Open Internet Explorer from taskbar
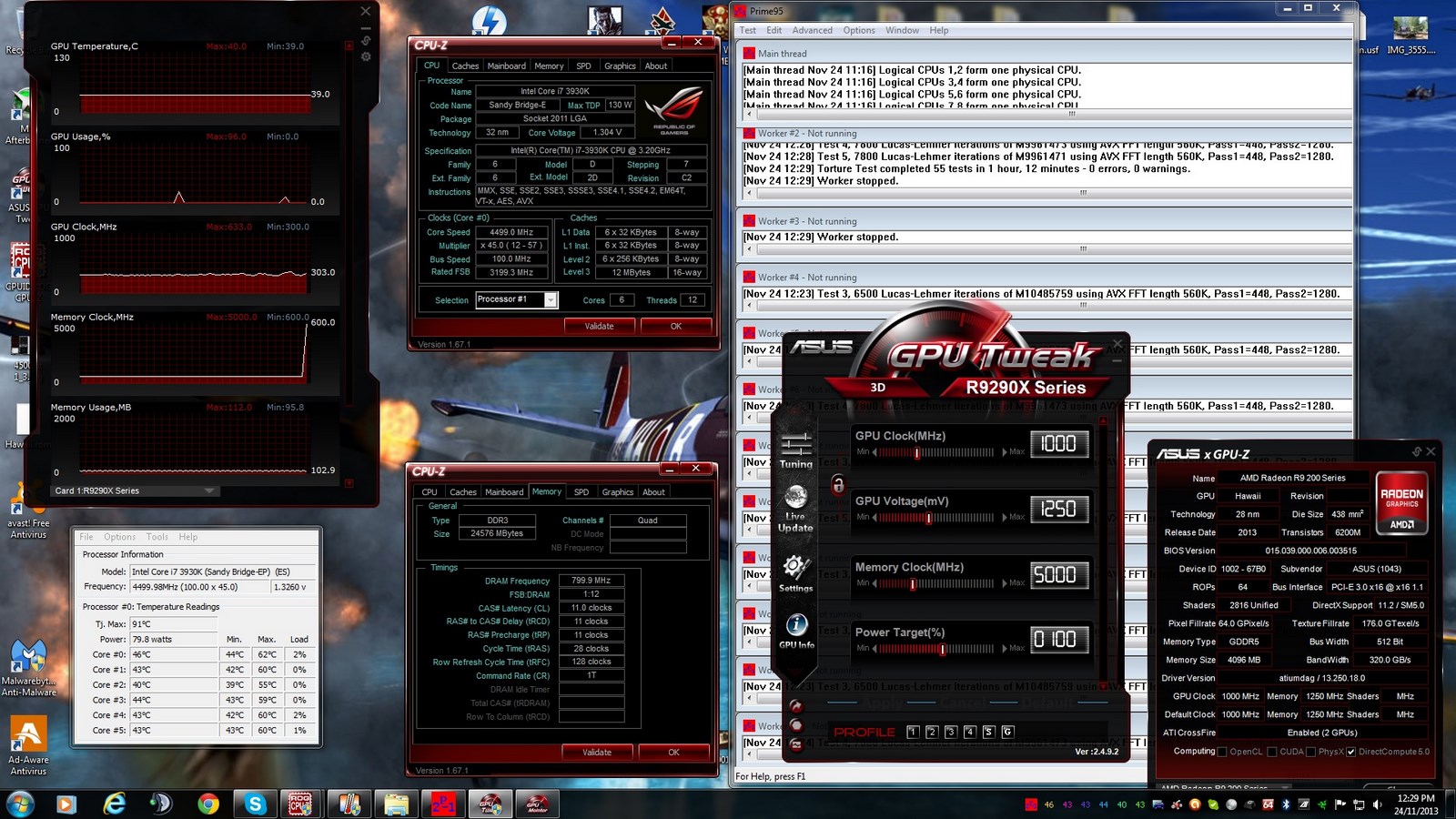The height and width of the screenshot is (819, 1456). point(114,804)
